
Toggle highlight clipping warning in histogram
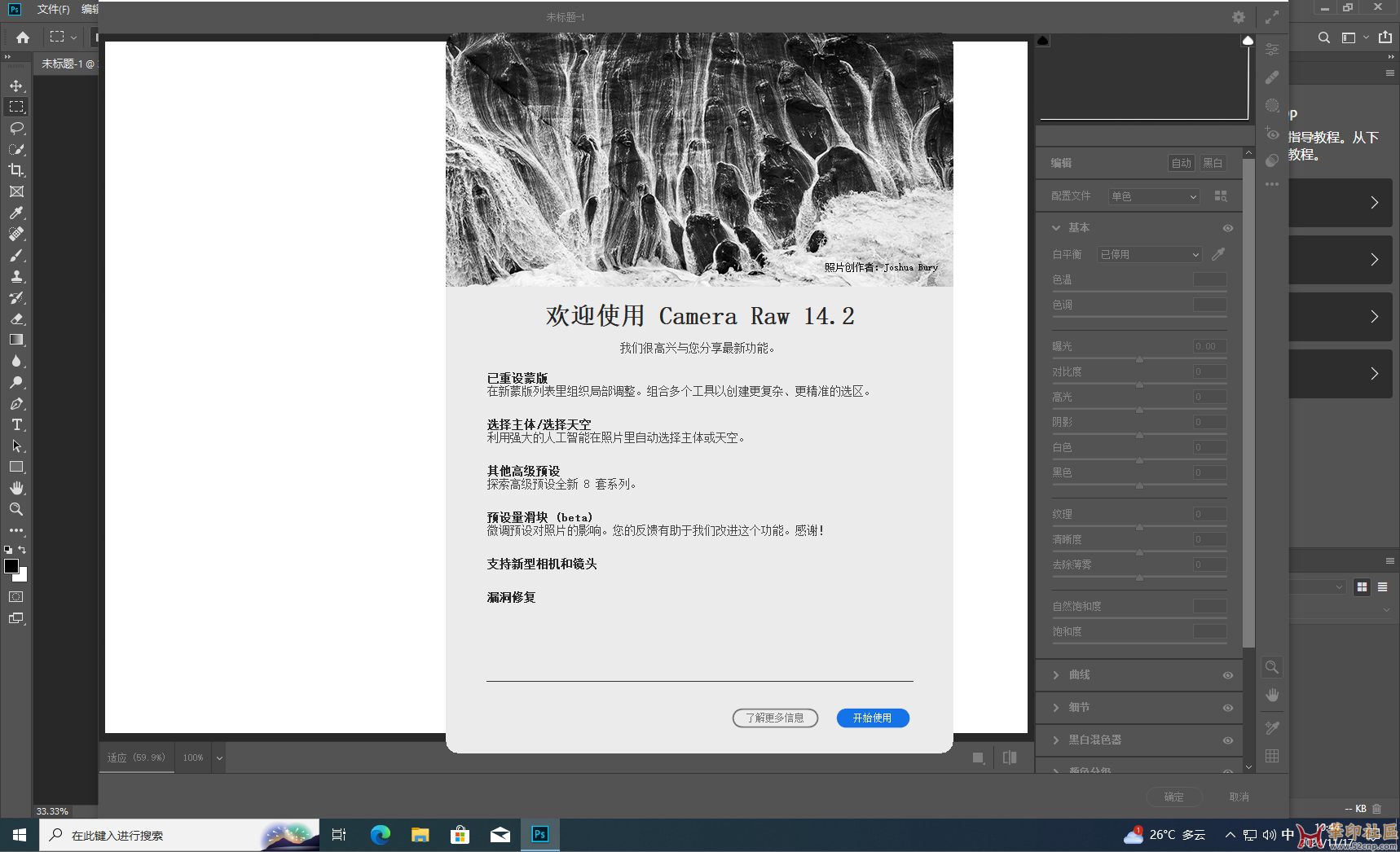(1248, 40)
